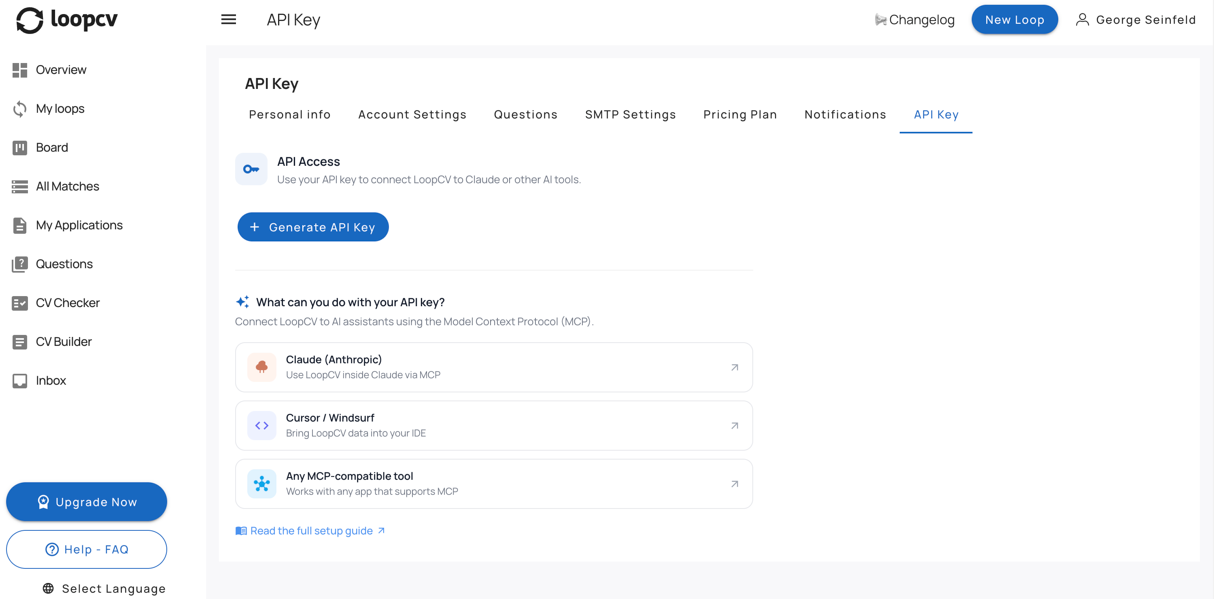
Task: Go to the Notifications tab
Action: pos(845,114)
